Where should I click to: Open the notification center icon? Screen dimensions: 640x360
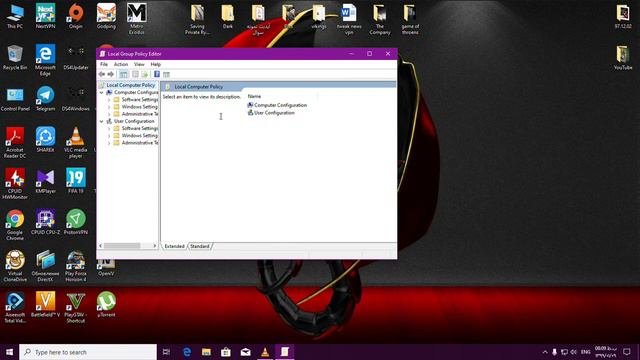[x=627, y=352]
